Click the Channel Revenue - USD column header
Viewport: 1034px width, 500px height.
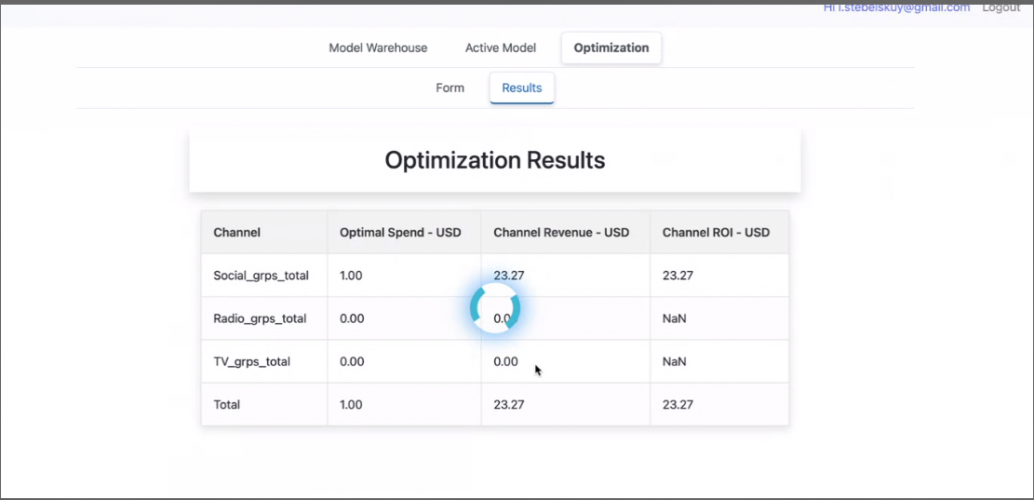tap(561, 233)
